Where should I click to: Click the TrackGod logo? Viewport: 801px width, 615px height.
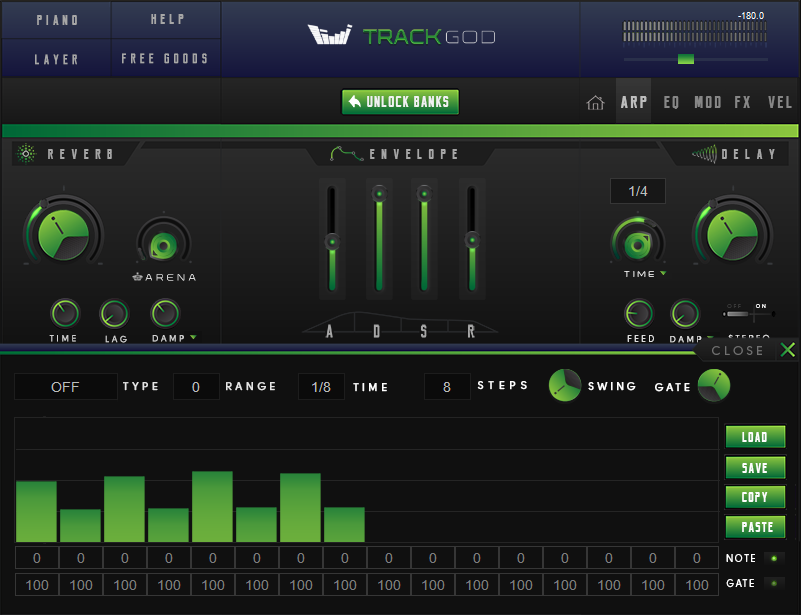[402, 35]
